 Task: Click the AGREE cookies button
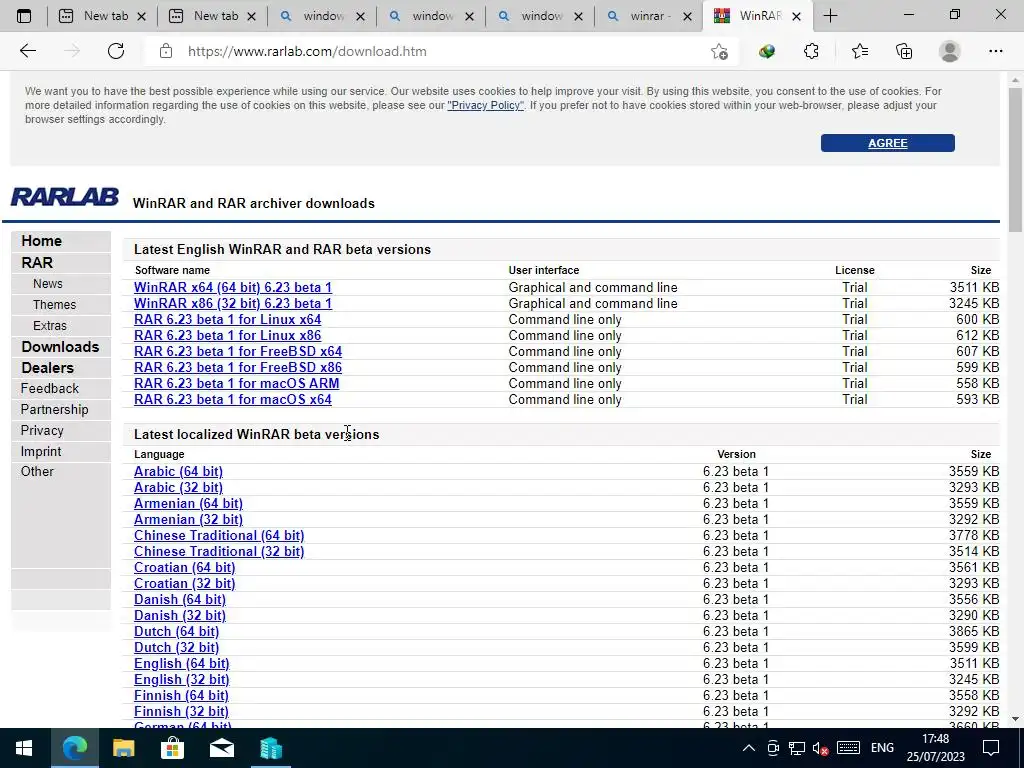tap(888, 143)
